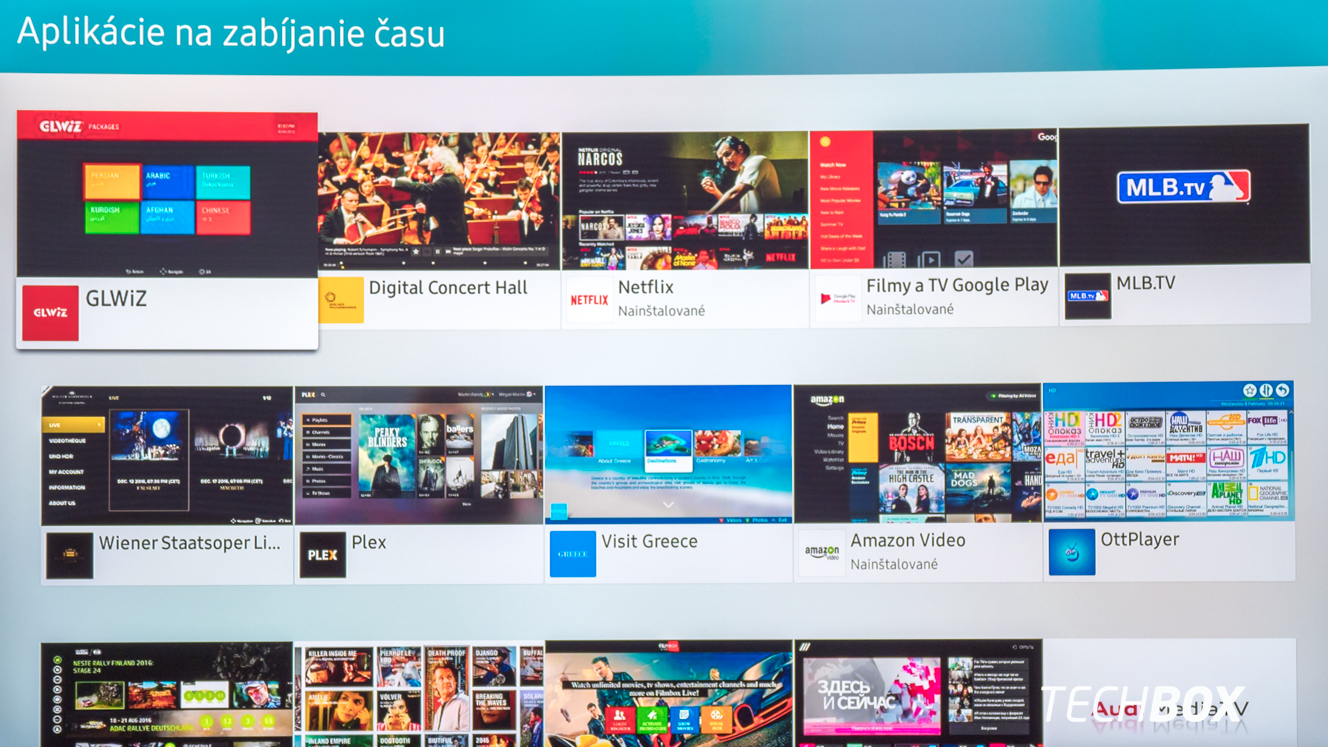Open the Plex Peaky Blinders preview
The width and height of the screenshot is (1328, 747).
click(419, 455)
